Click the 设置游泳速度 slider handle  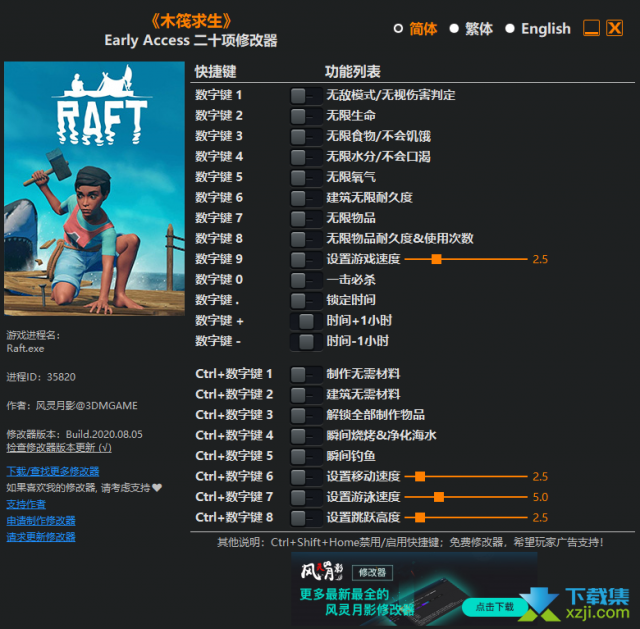pos(439,497)
